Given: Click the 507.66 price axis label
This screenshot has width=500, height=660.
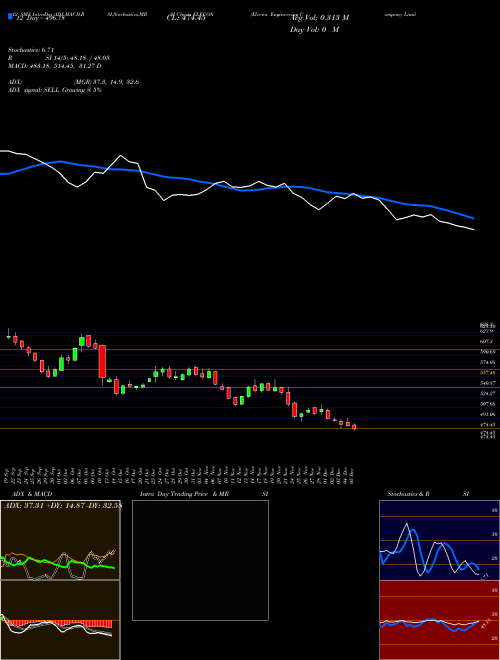Looking at the screenshot, I should [x=488, y=404].
